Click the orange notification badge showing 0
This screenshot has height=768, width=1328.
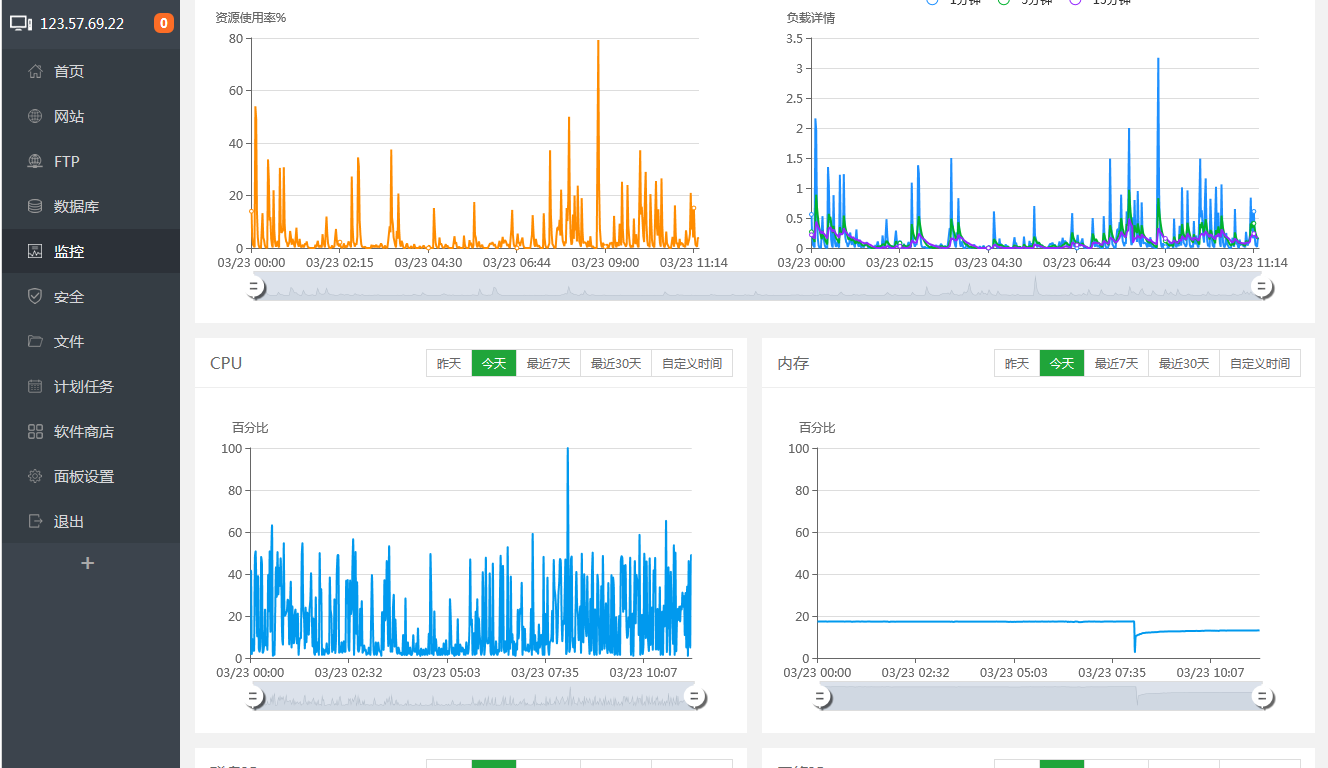[163, 23]
